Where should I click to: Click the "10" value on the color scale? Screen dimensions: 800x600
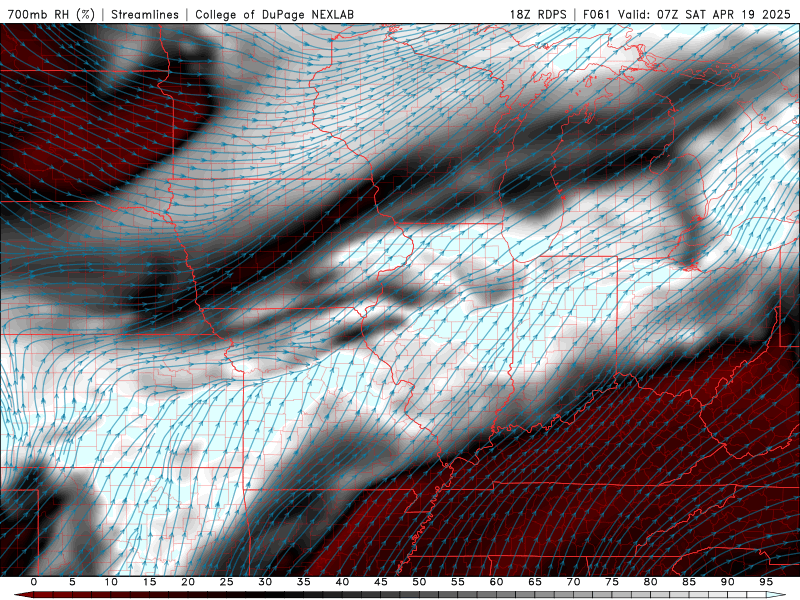[x=111, y=582]
